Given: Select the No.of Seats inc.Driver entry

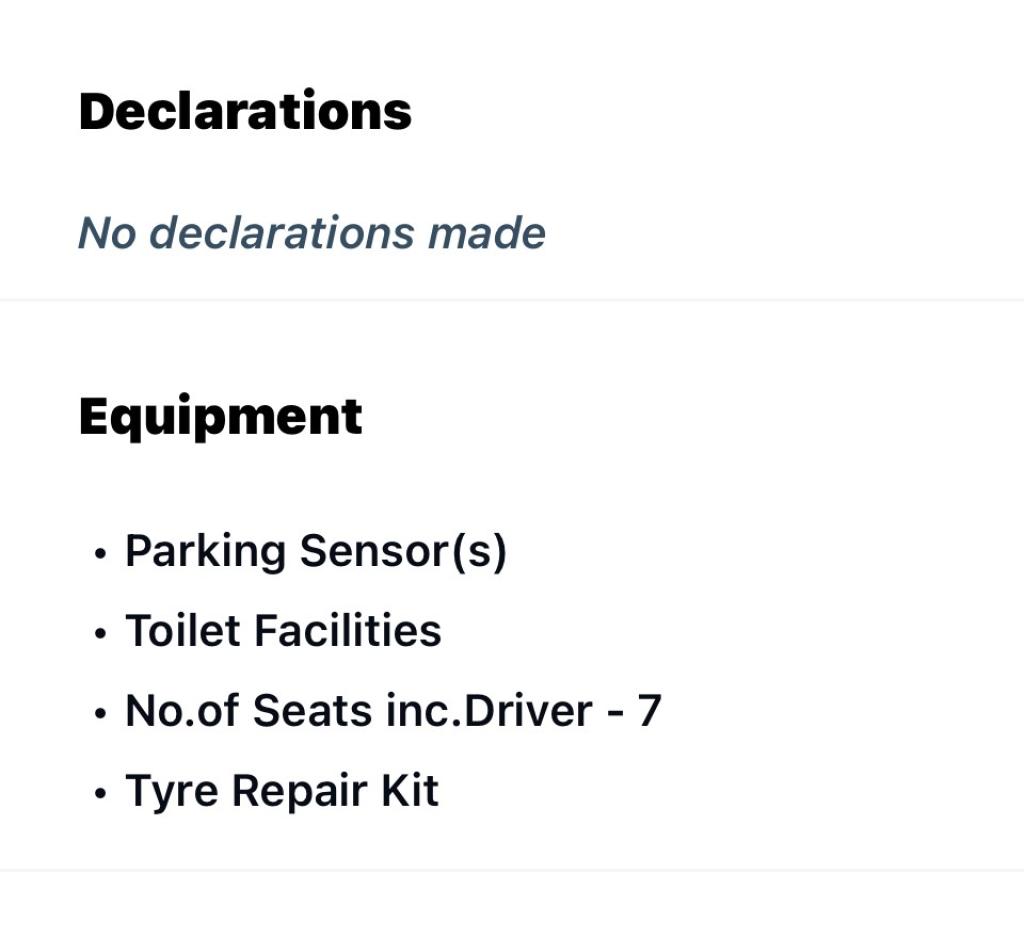Looking at the screenshot, I should 392,711.
